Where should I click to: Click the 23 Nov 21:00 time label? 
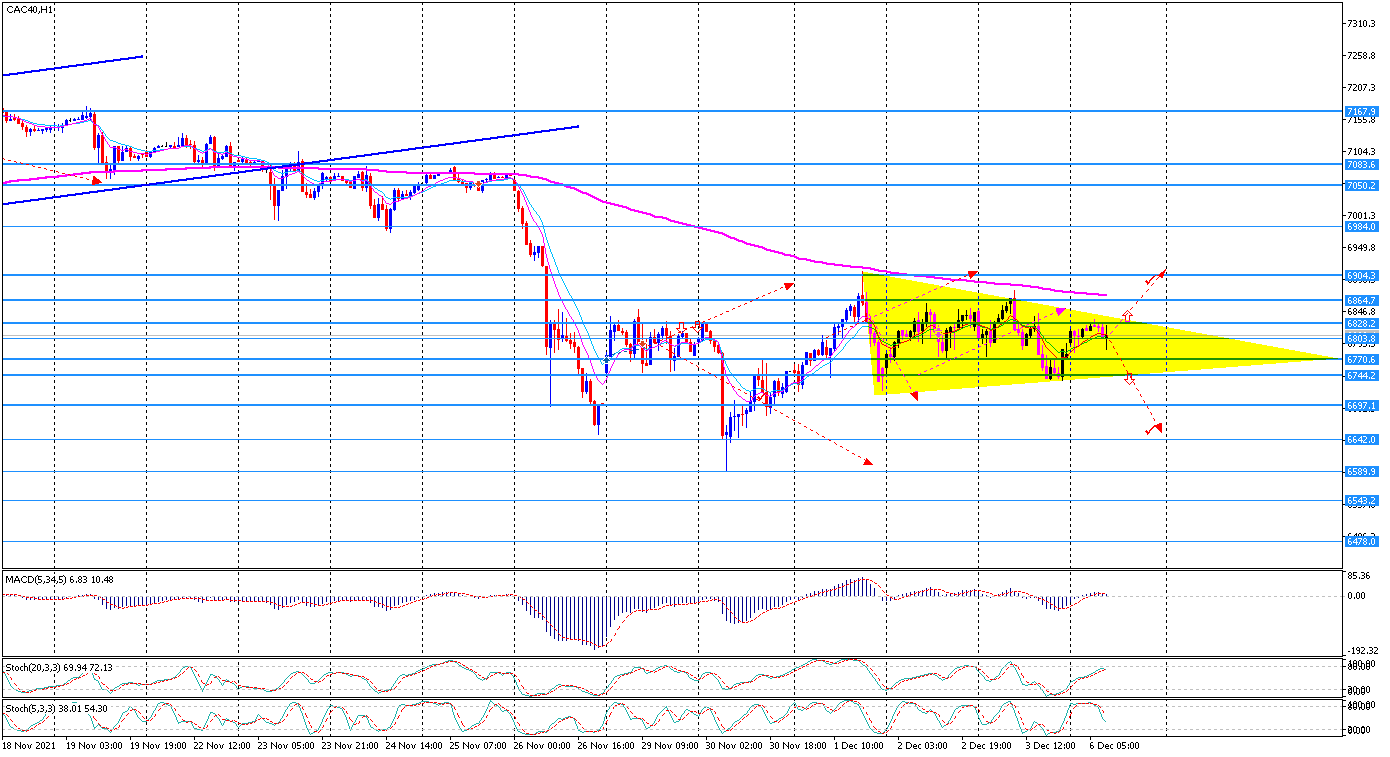[x=352, y=745]
